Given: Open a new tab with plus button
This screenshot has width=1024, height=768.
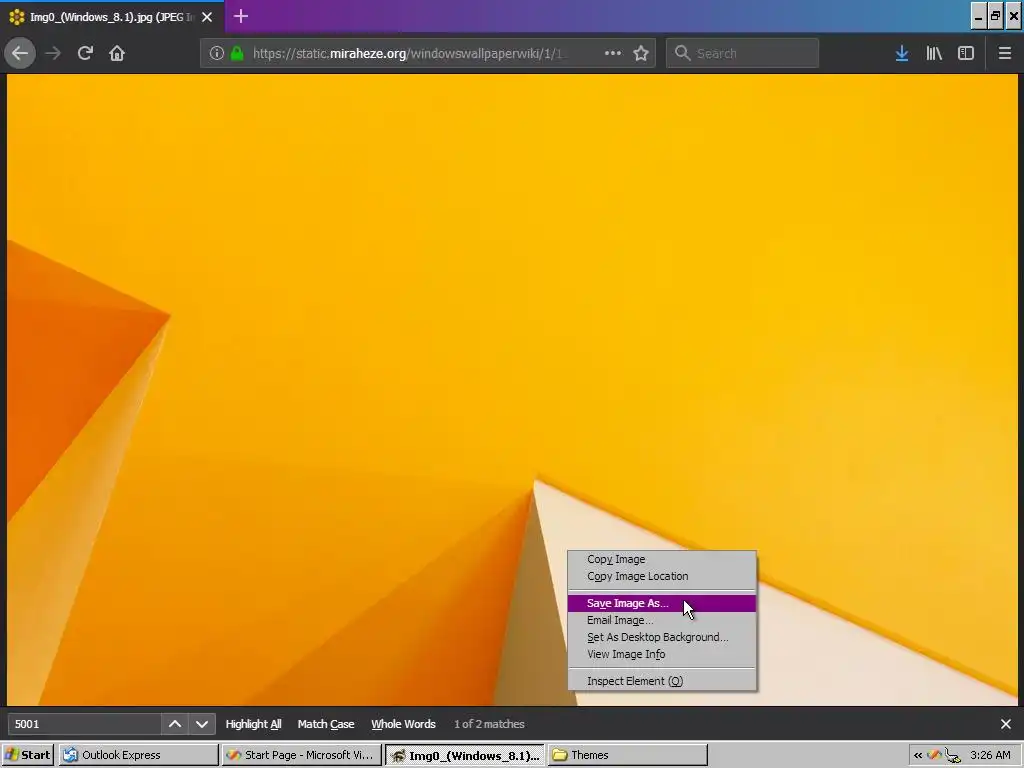Looking at the screenshot, I should tap(241, 16).
